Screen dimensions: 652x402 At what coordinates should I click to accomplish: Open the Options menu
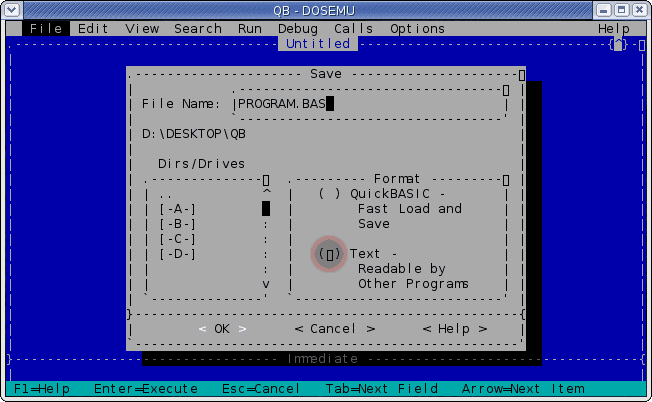(417, 29)
